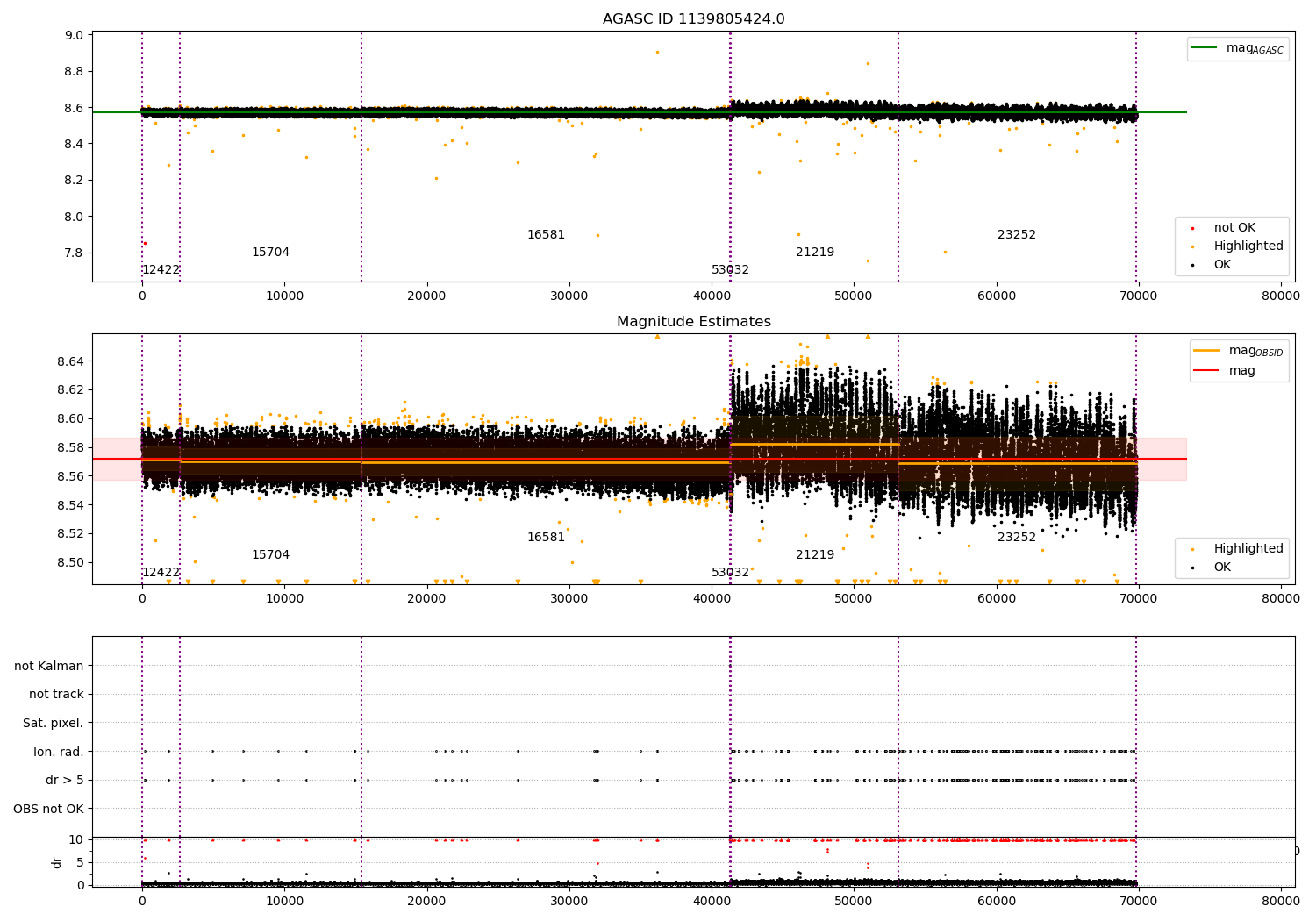Viewport: 1316px width, 921px height.
Task: Click the 7.8 y-axis tick label
Action: (75, 253)
